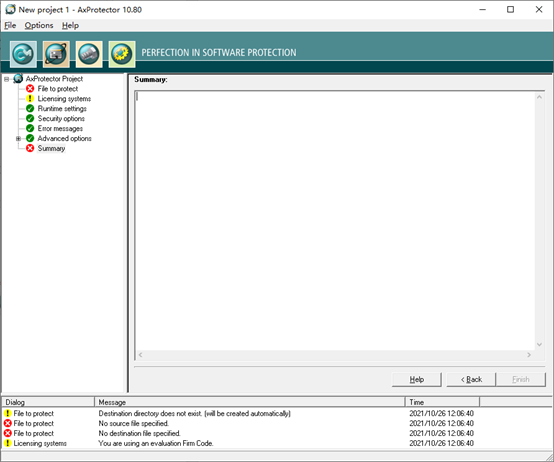Open the File menu
554x462 pixels.
[x=10, y=25]
